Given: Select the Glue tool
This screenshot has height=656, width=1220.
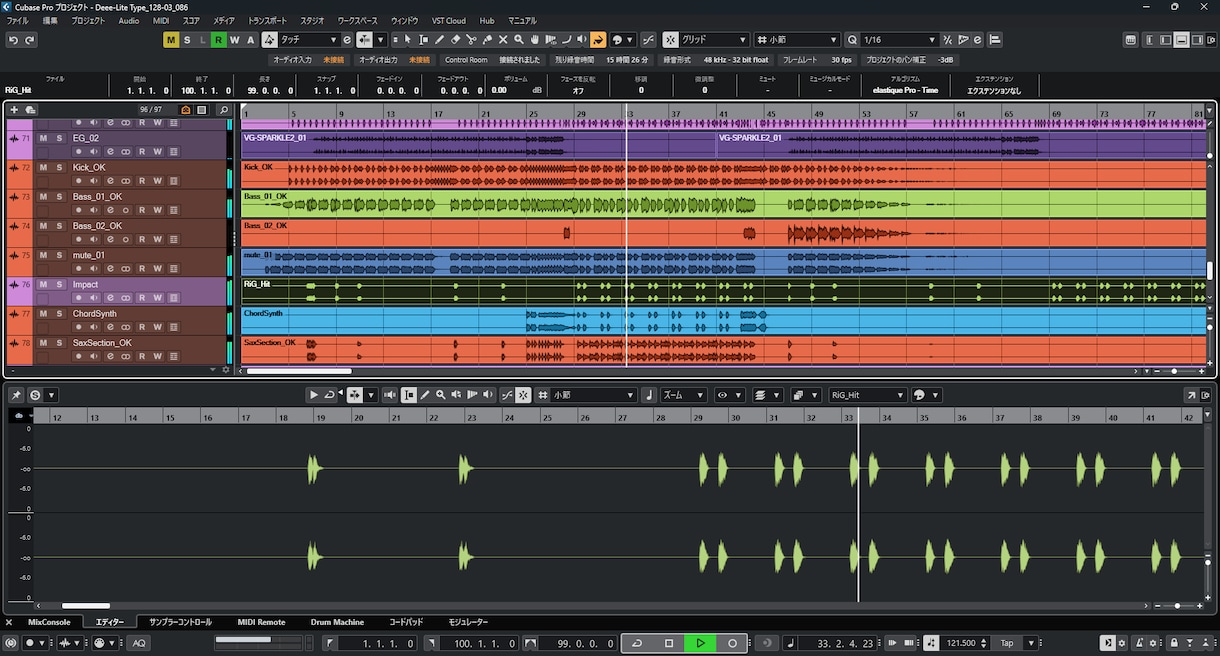Looking at the screenshot, I should (x=487, y=39).
